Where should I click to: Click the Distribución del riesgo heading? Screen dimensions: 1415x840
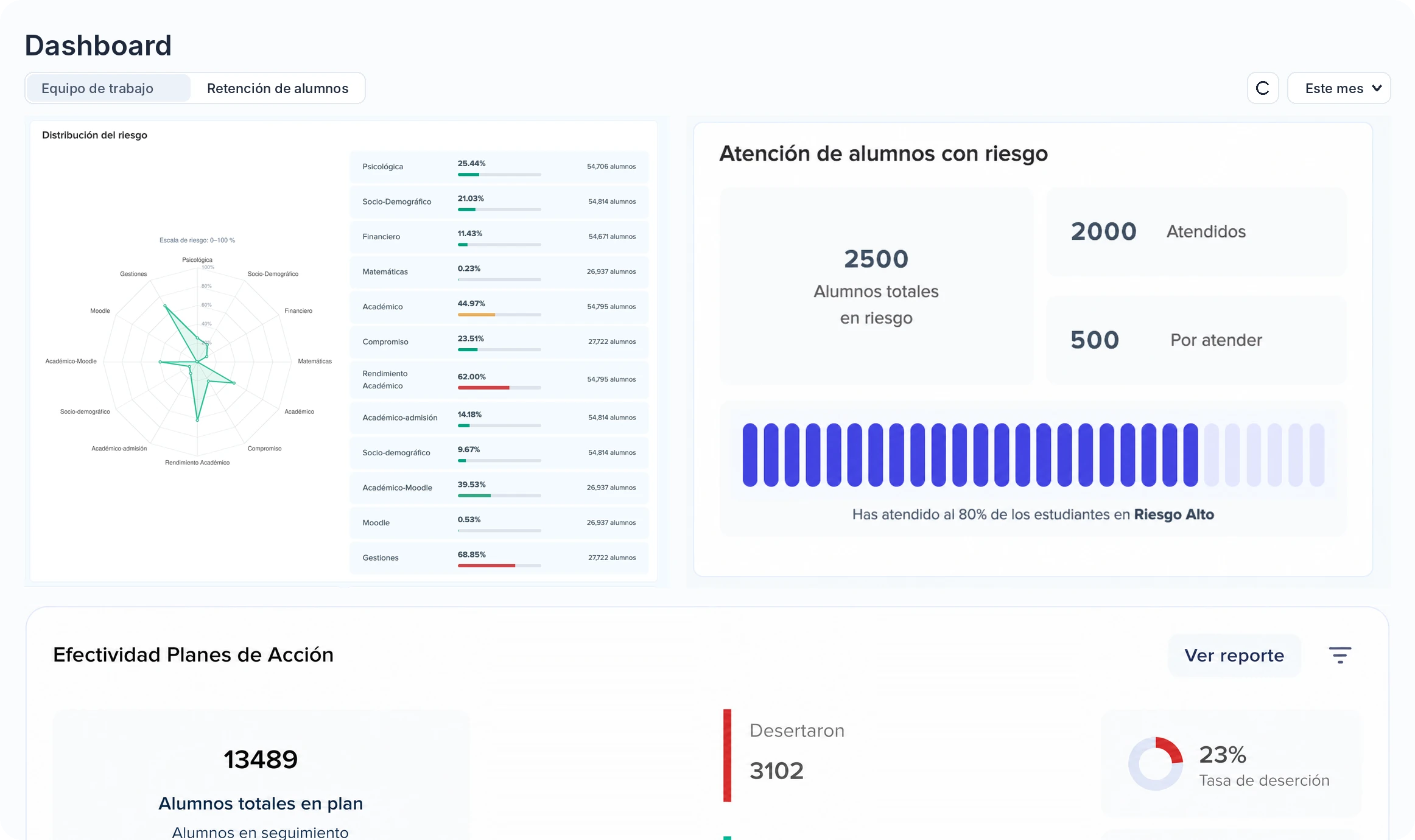pyautogui.click(x=94, y=135)
